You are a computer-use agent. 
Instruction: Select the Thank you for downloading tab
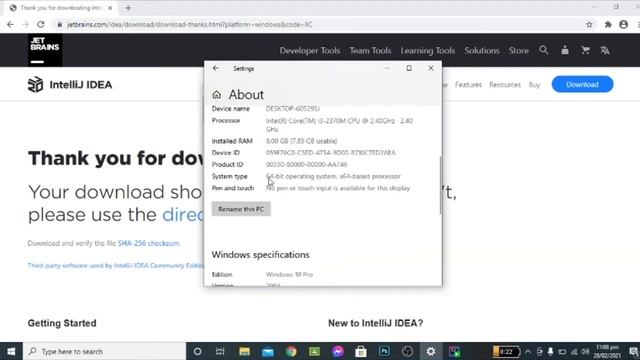[60, 8]
